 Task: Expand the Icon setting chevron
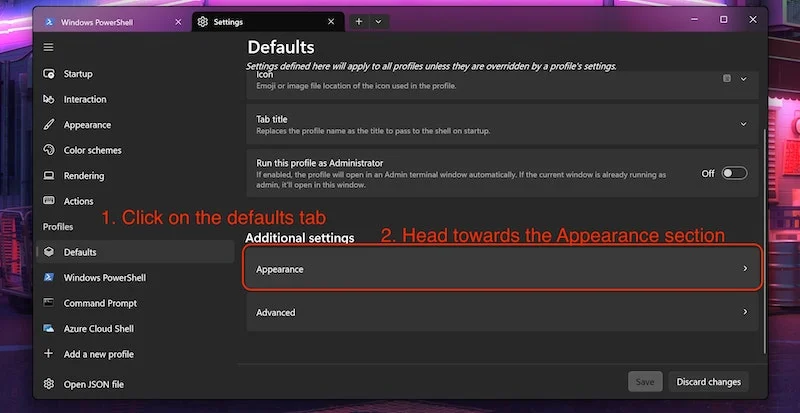click(743, 79)
